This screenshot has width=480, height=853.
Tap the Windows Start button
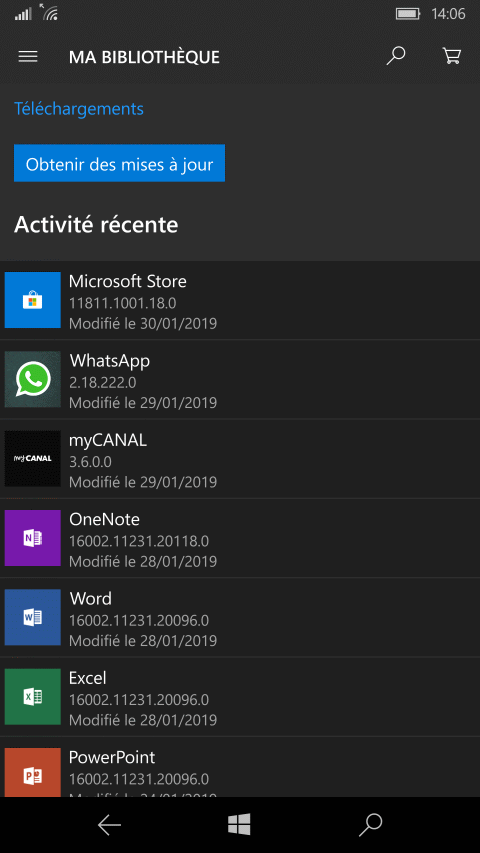coord(239,825)
